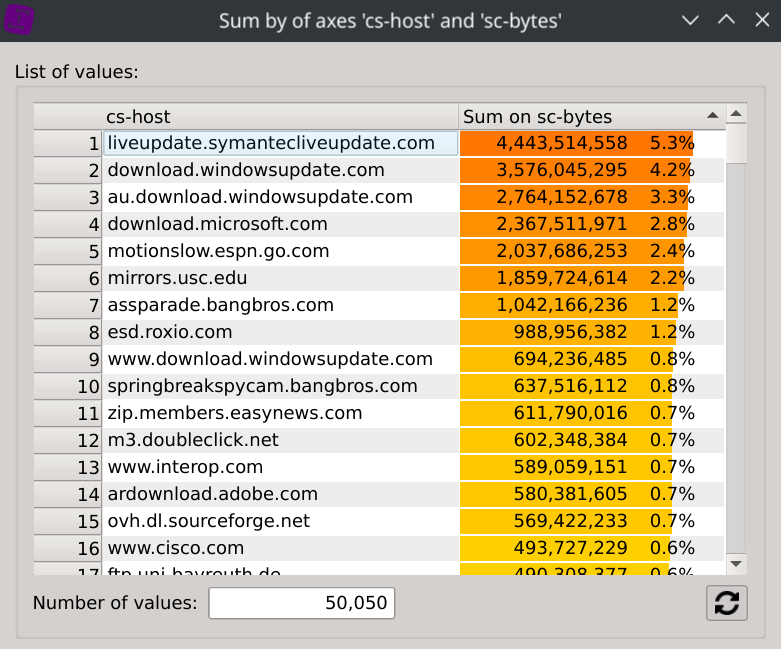781x649 pixels.
Task: Click the sort indicator arrow in header
Action: pyautogui.click(x=712, y=115)
